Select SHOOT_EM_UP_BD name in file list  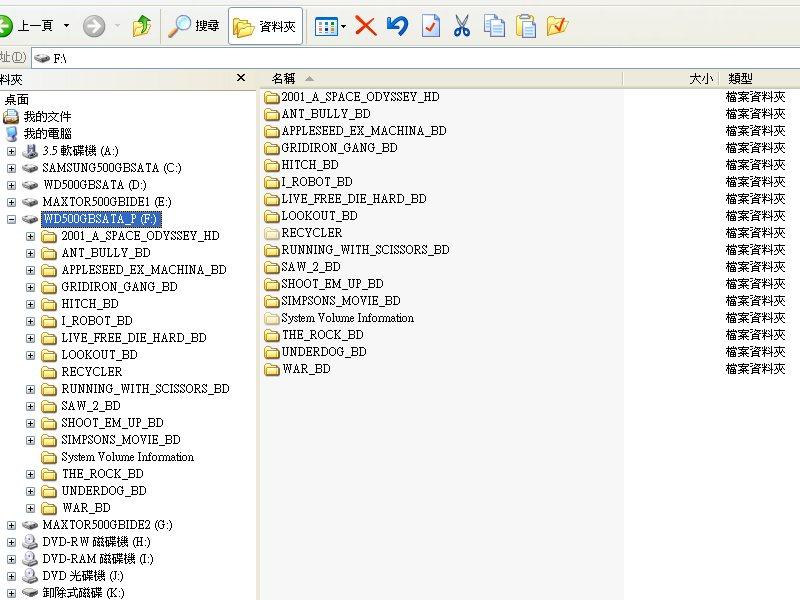pos(332,284)
